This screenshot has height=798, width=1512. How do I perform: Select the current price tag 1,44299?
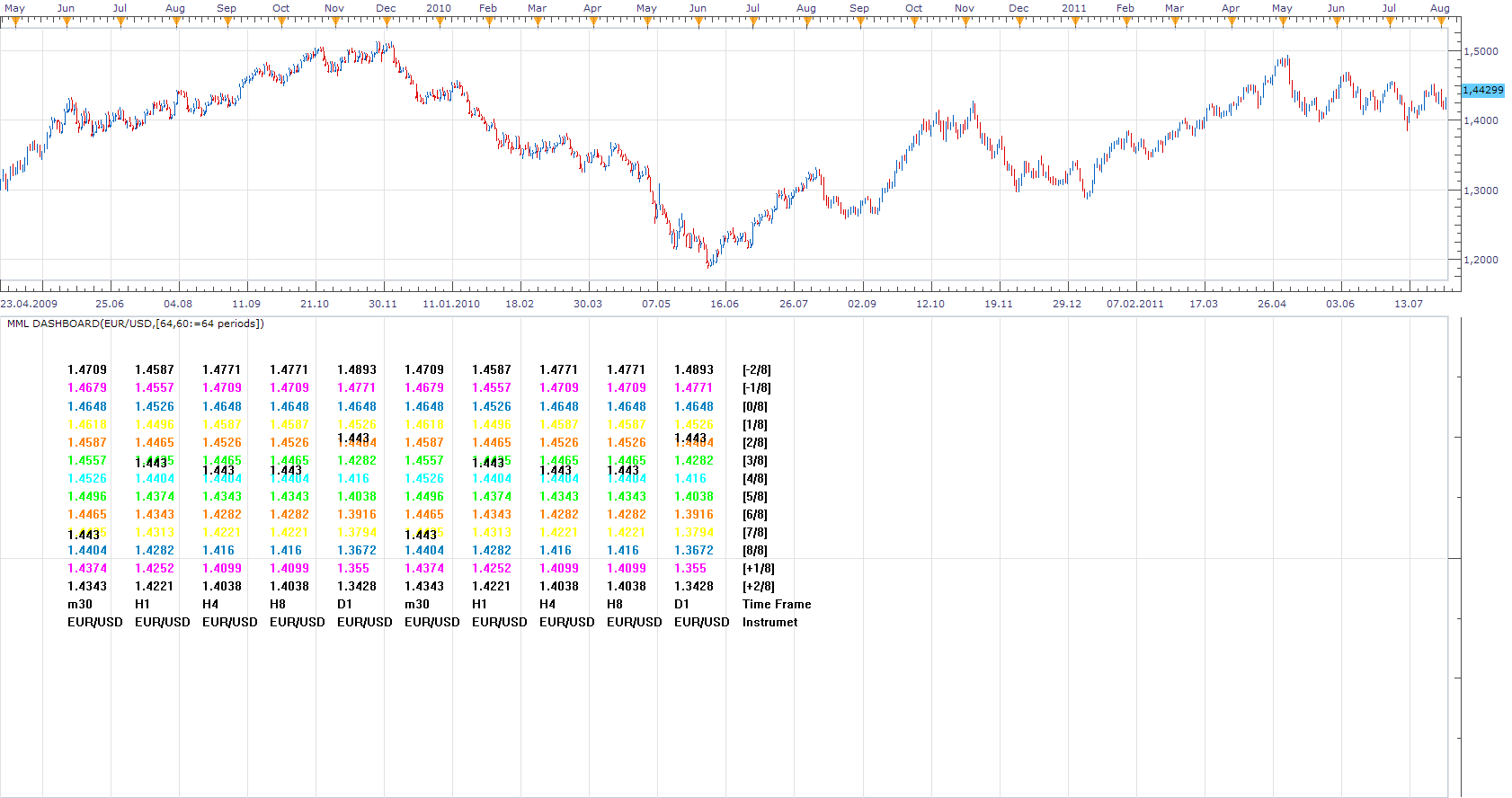point(1483,90)
